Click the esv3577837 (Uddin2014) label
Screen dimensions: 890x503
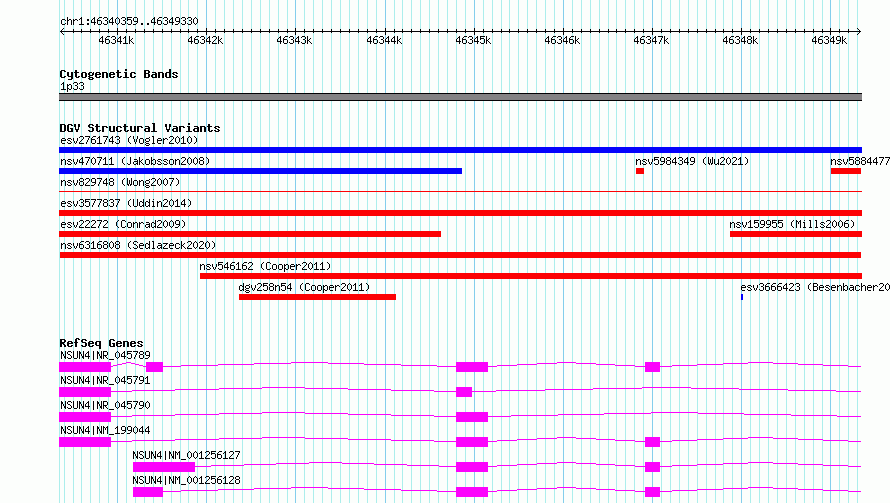(126, 203)
